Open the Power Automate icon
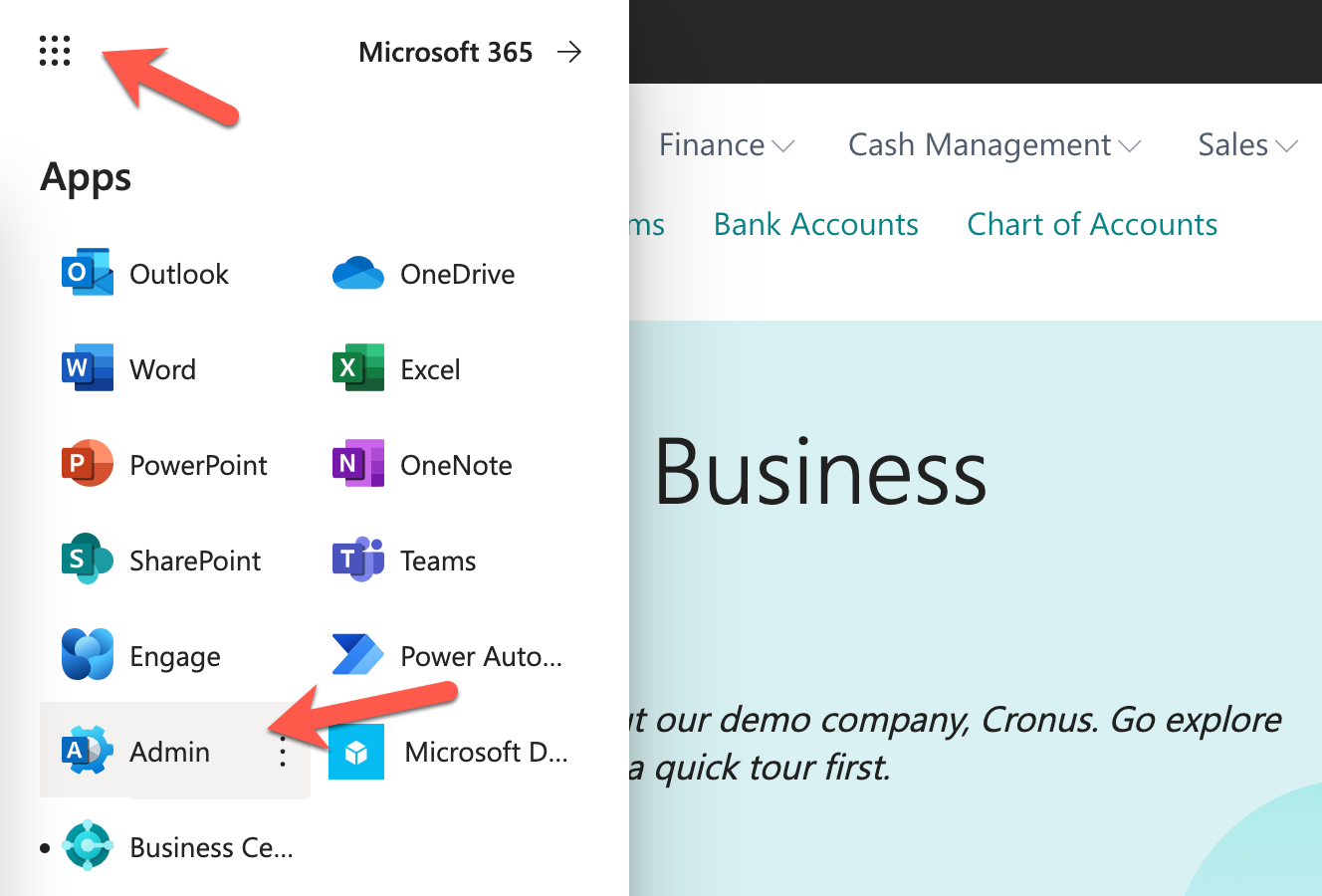This screenshot has height=896, width=1322. [358, 656]
